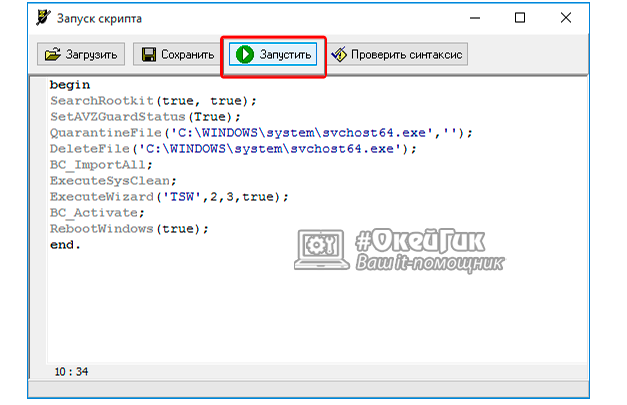
Task: Click the Загрузить (load script) button
Action: point(81,54)
